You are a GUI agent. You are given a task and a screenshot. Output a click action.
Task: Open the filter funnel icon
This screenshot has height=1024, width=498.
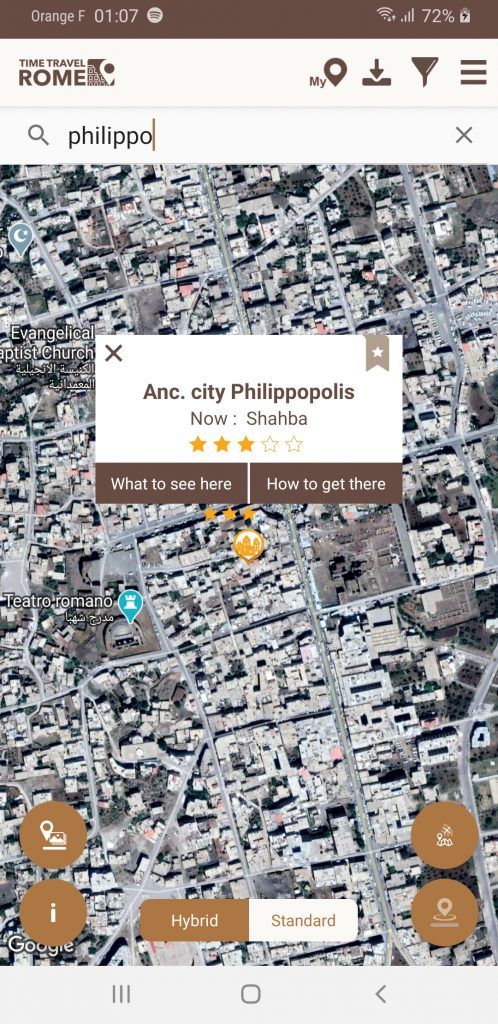424,72
